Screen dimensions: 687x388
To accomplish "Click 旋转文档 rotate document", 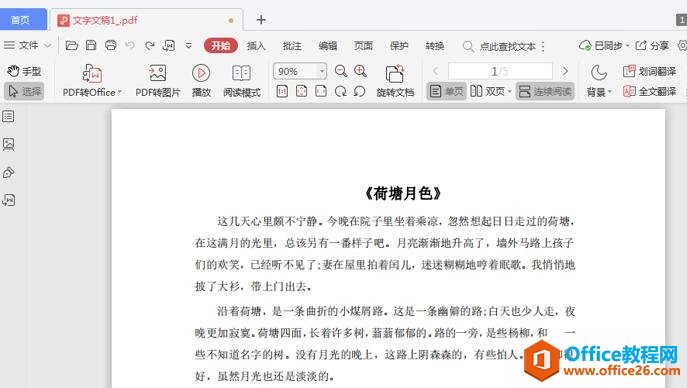I will [395, 81].
